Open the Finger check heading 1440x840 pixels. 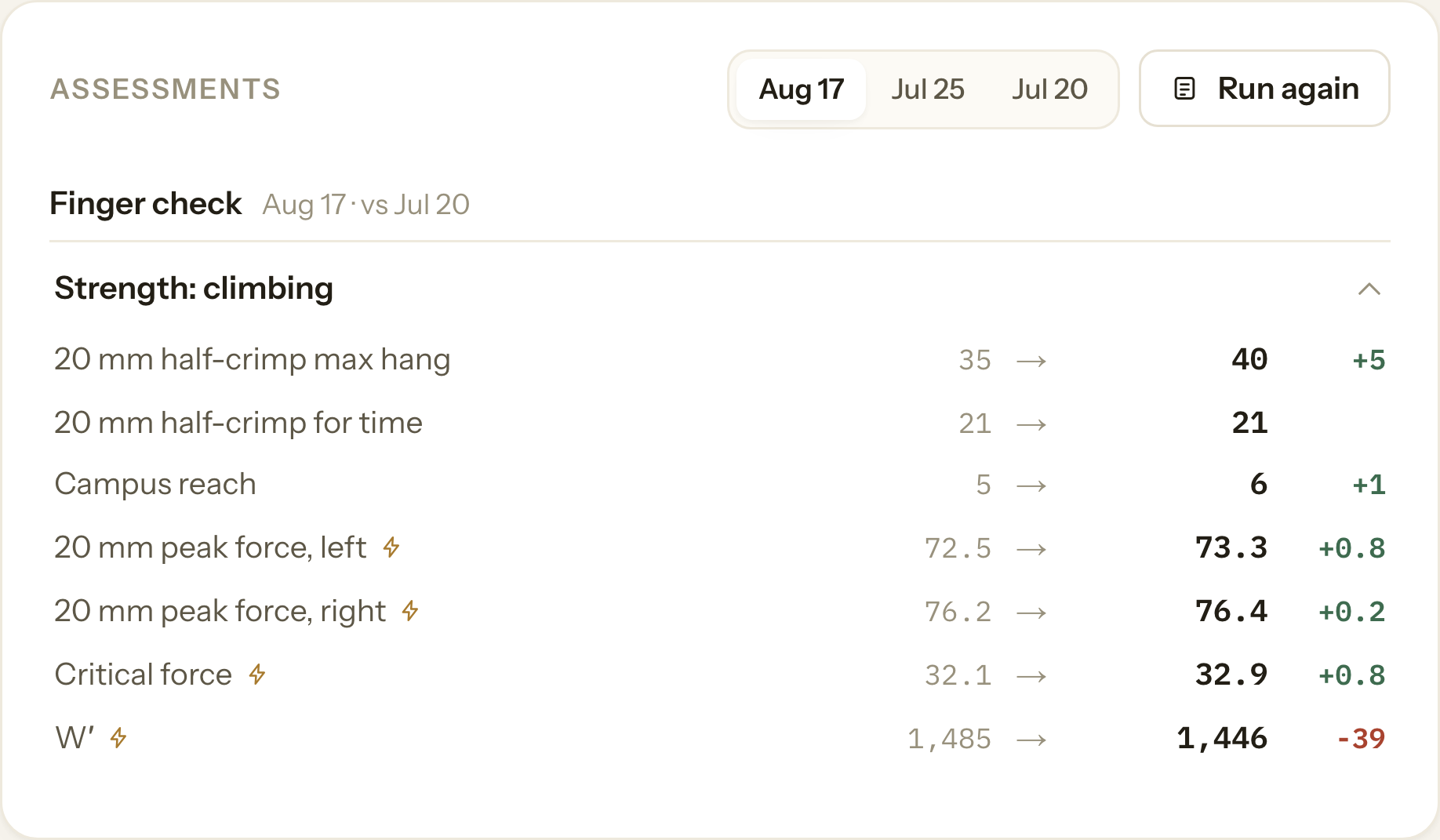pos(146,204)
